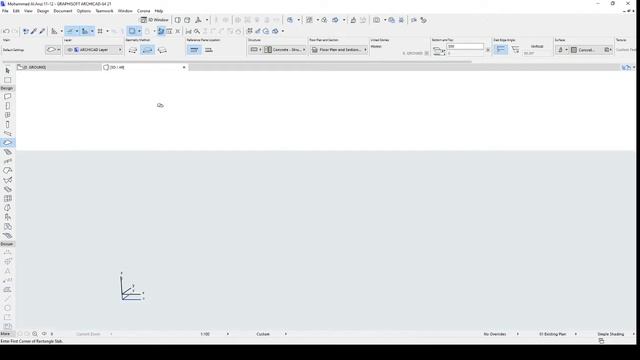Screen dimensions: 640x360
Task: Open the Options menu
Action: point(84,11)
